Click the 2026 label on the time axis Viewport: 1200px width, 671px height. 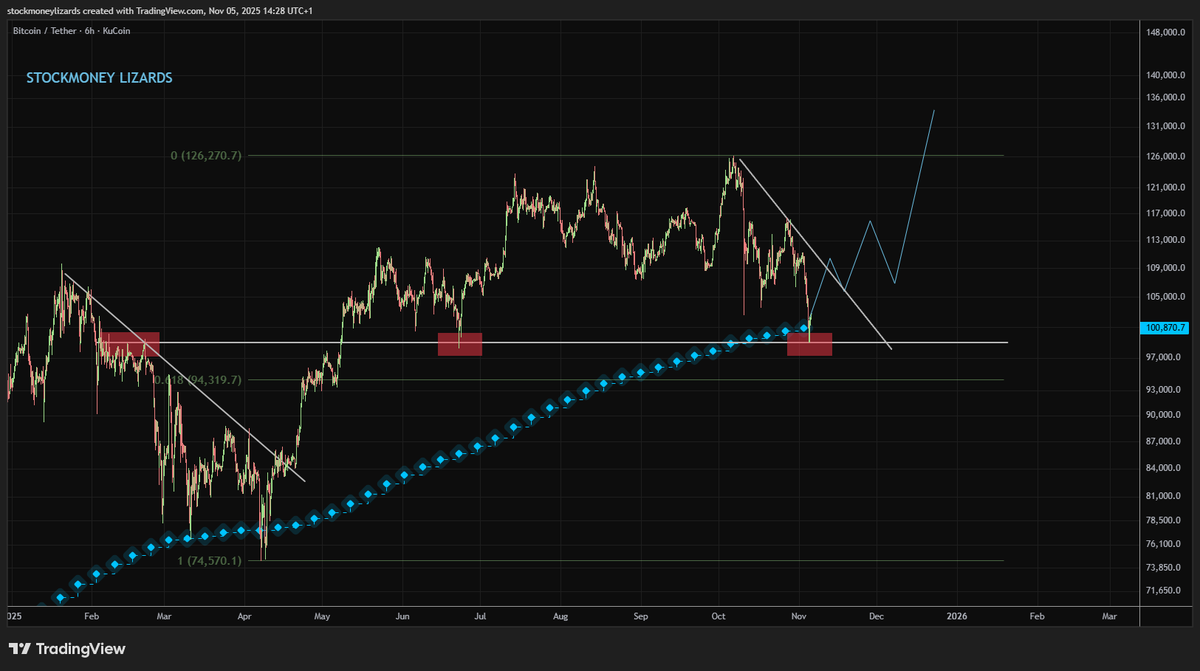point(957,617)
